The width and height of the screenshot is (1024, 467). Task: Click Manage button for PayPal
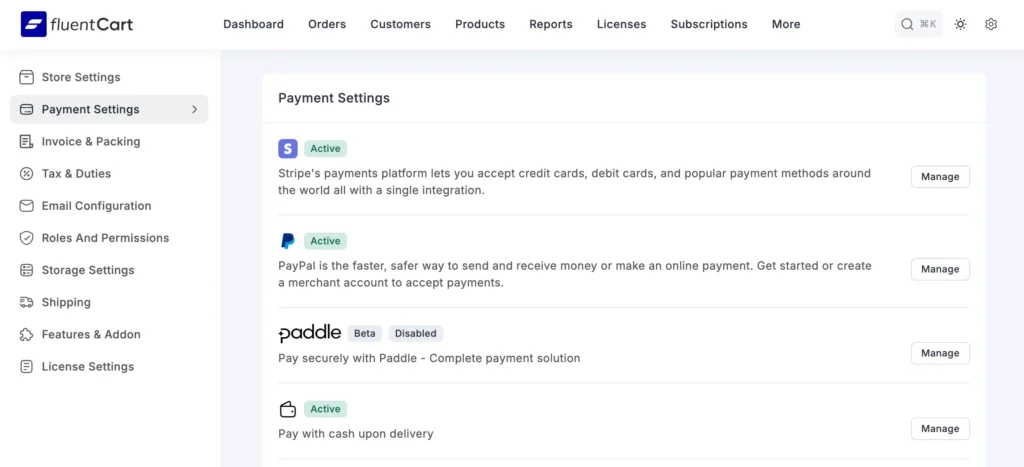click(x=940, y=269)
